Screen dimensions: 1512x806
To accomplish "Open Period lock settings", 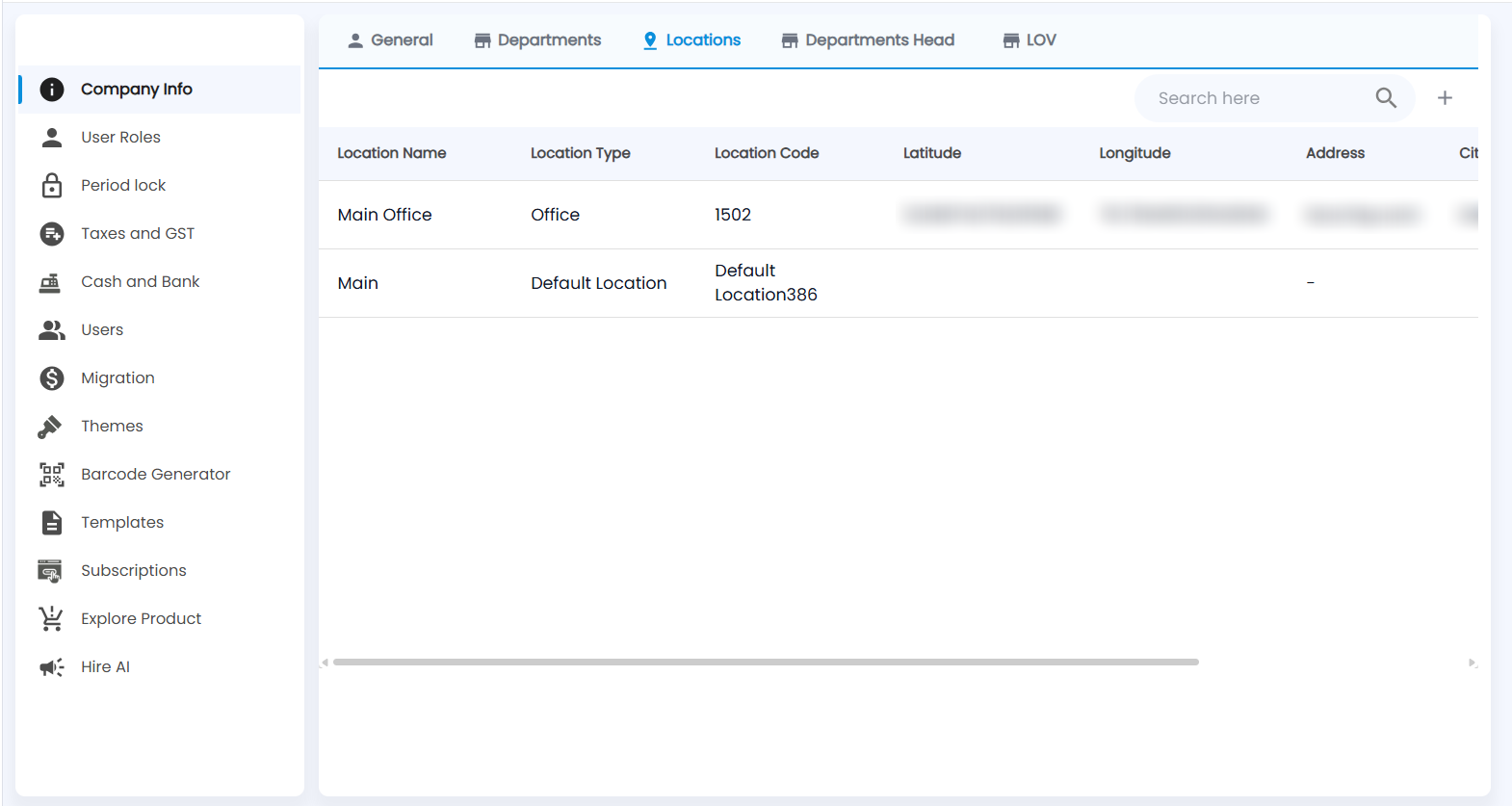I will pos(160,186).
